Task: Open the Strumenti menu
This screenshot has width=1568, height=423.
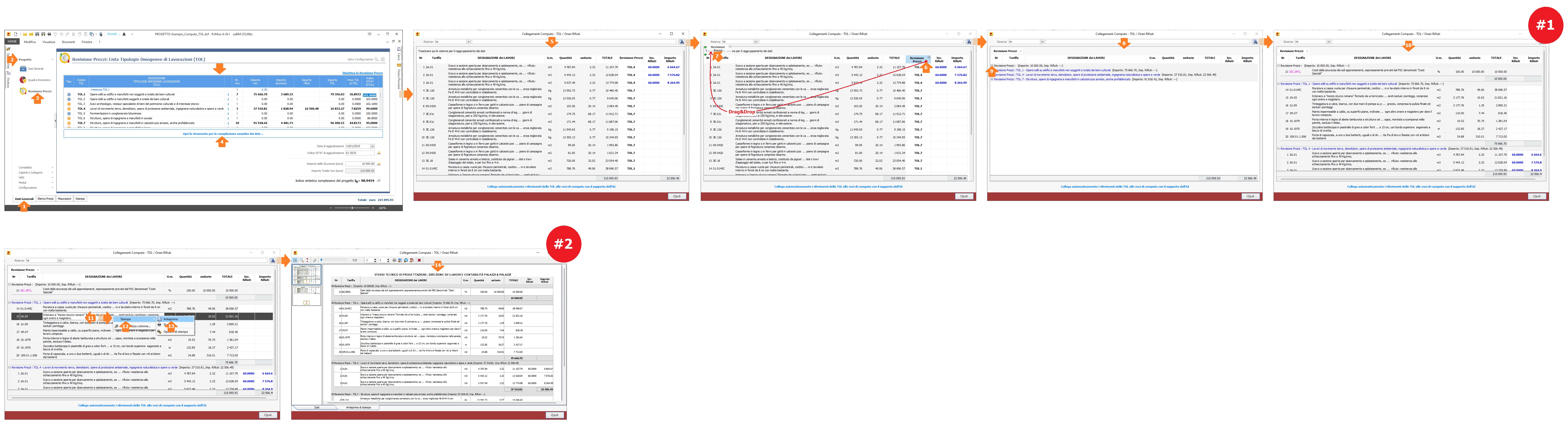Action: click(x=68, y=42)
